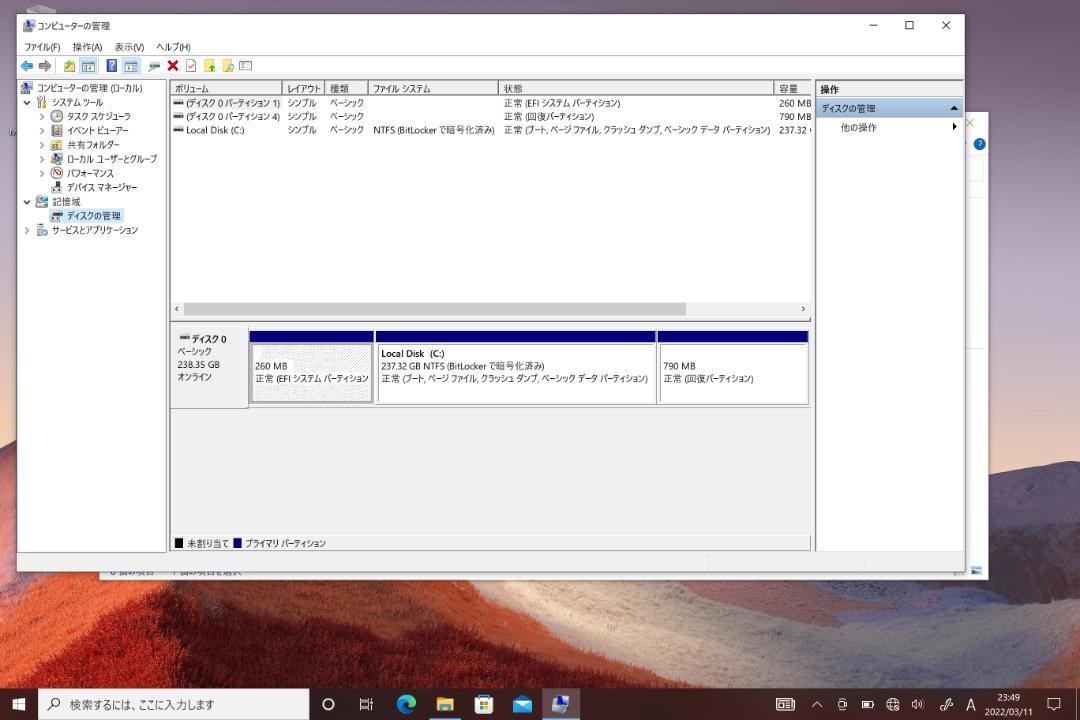
Task: Collapse the ディスクの管理 actions section arrow
Action: coord(954,108)
